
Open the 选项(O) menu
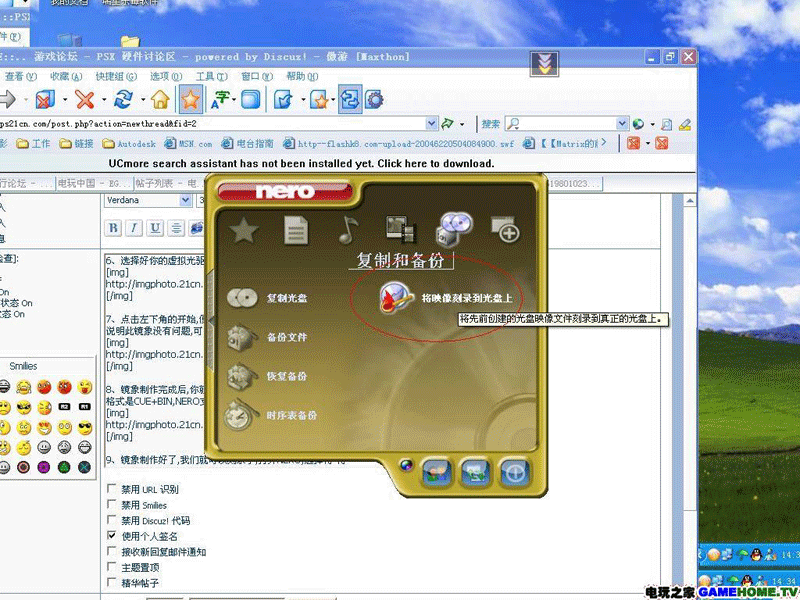coord(166,77)
